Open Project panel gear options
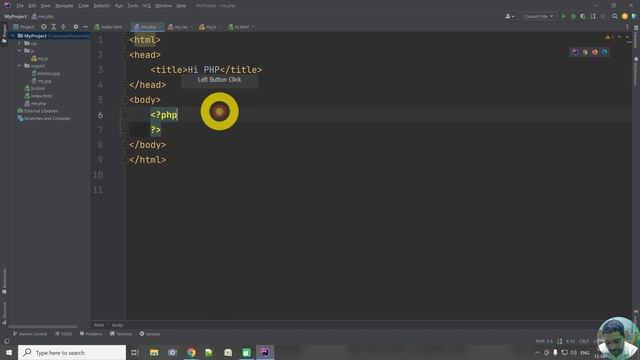 [x=76, y=27]
